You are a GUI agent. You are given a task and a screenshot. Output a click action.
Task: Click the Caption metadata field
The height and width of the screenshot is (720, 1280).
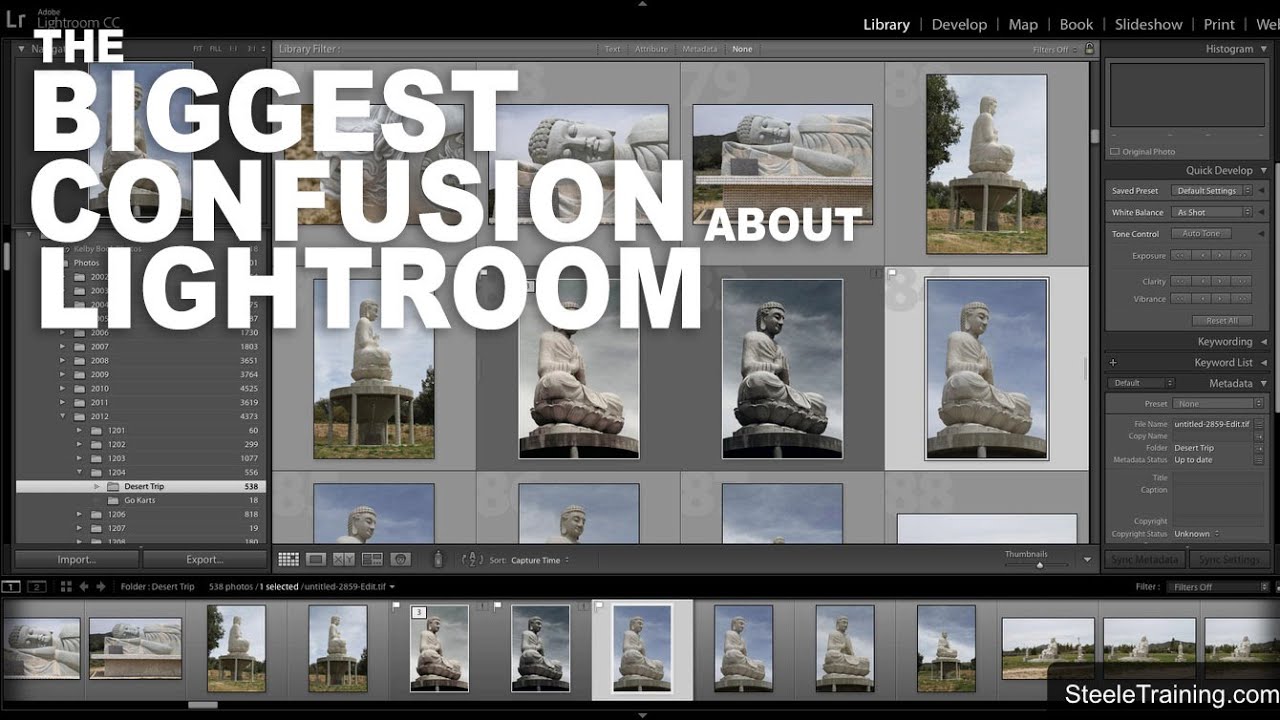pyautogui.click(x=1218, y=499)
